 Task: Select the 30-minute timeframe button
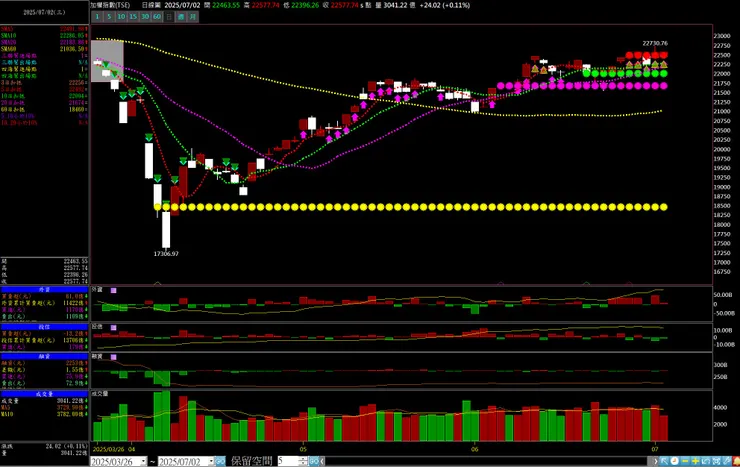click(145, 17)
